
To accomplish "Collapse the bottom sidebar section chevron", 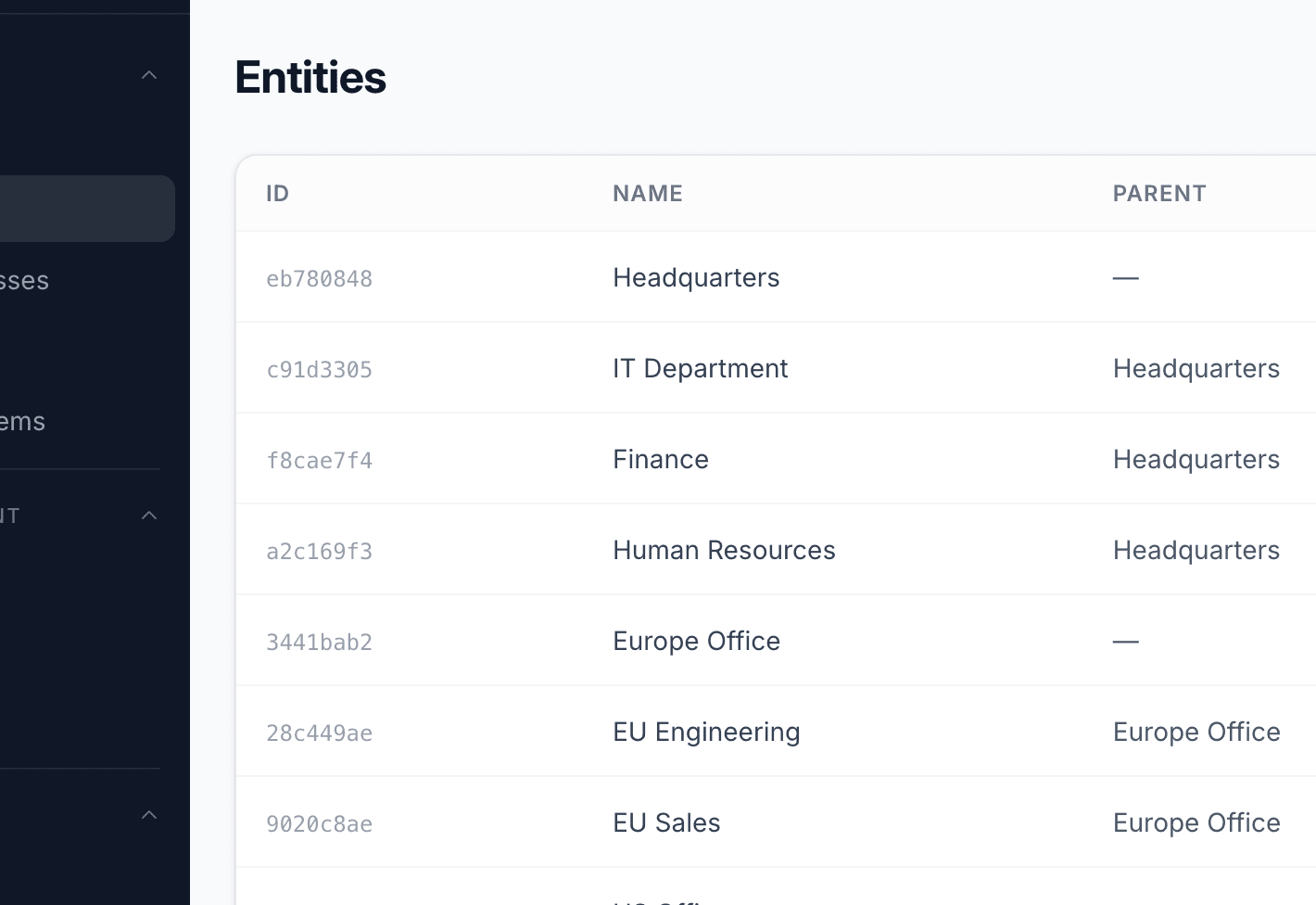I will point(148,815).
